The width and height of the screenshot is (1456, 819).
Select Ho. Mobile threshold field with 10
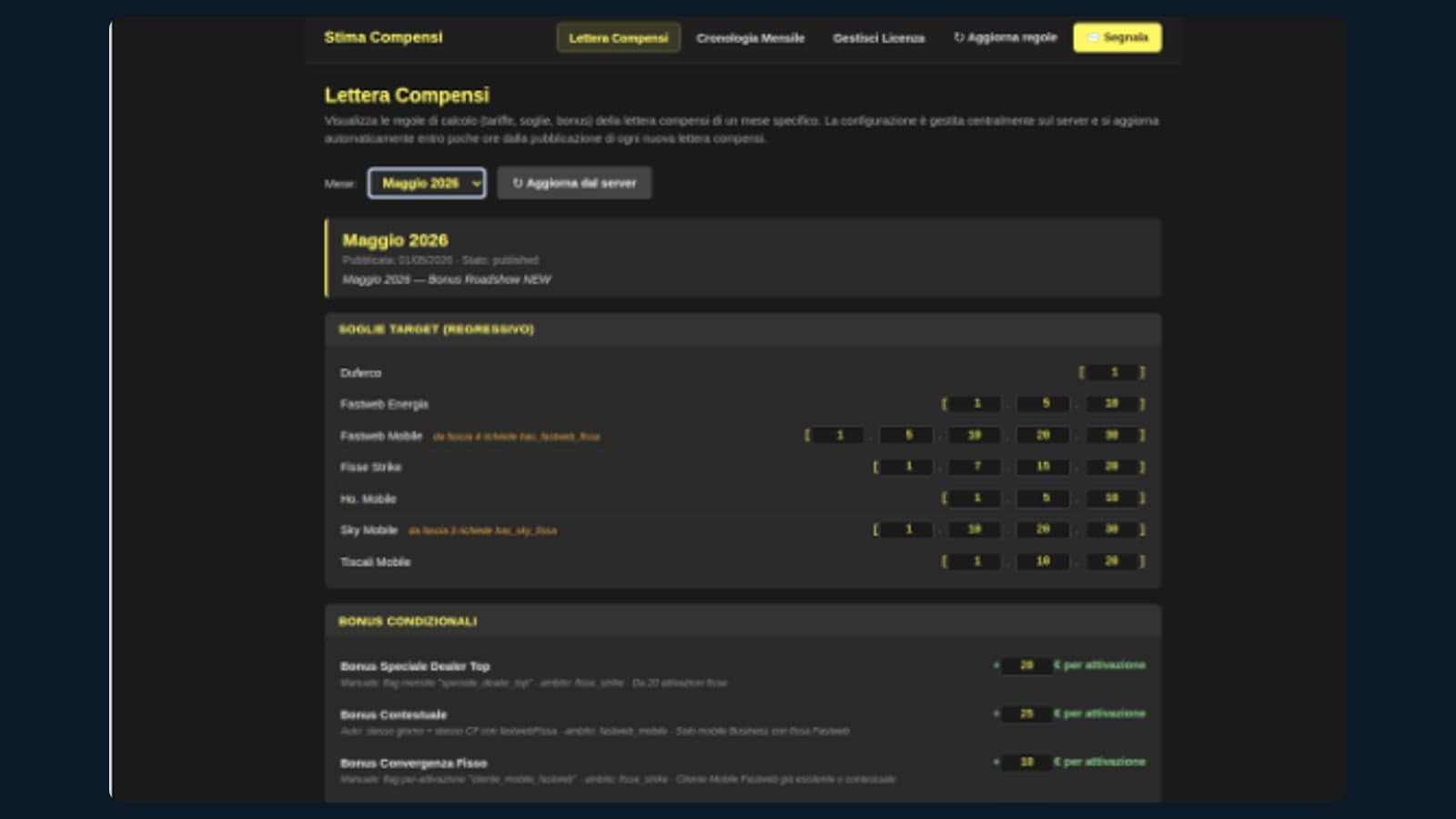1113,498
